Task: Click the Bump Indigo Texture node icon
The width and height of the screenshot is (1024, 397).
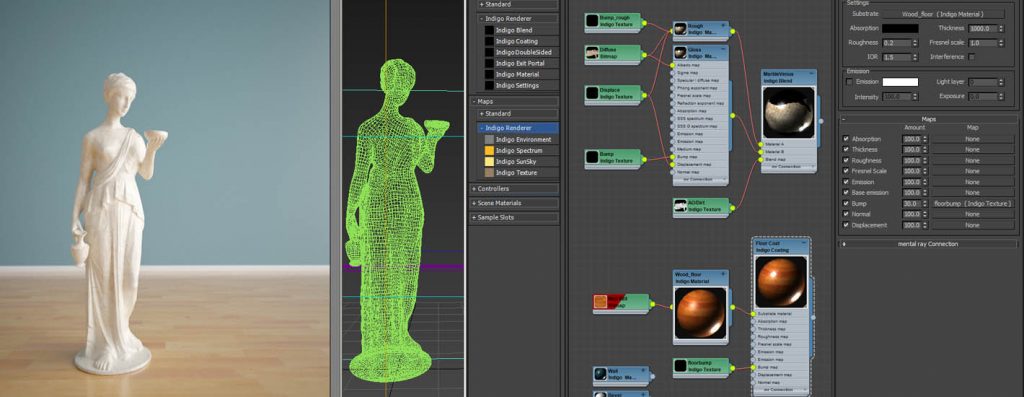Action: [592, 157]
